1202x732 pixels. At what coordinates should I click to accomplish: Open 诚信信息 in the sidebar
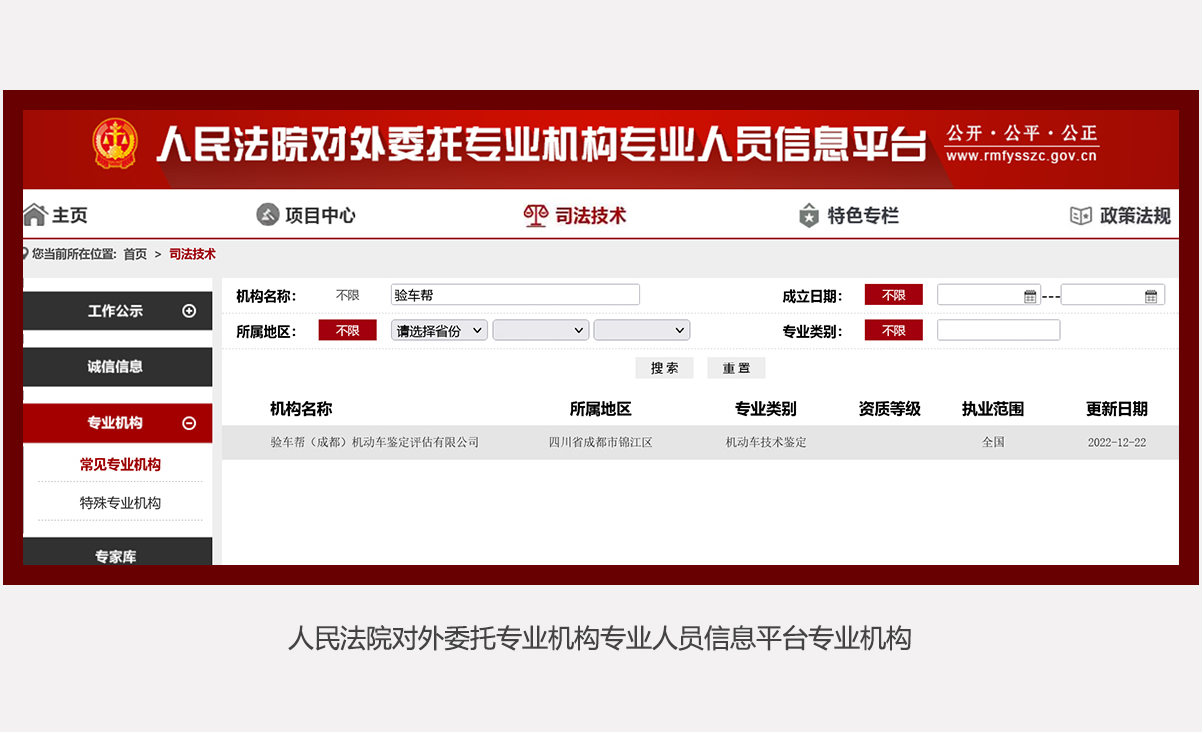pyautogui.click(x=116, y=367)
